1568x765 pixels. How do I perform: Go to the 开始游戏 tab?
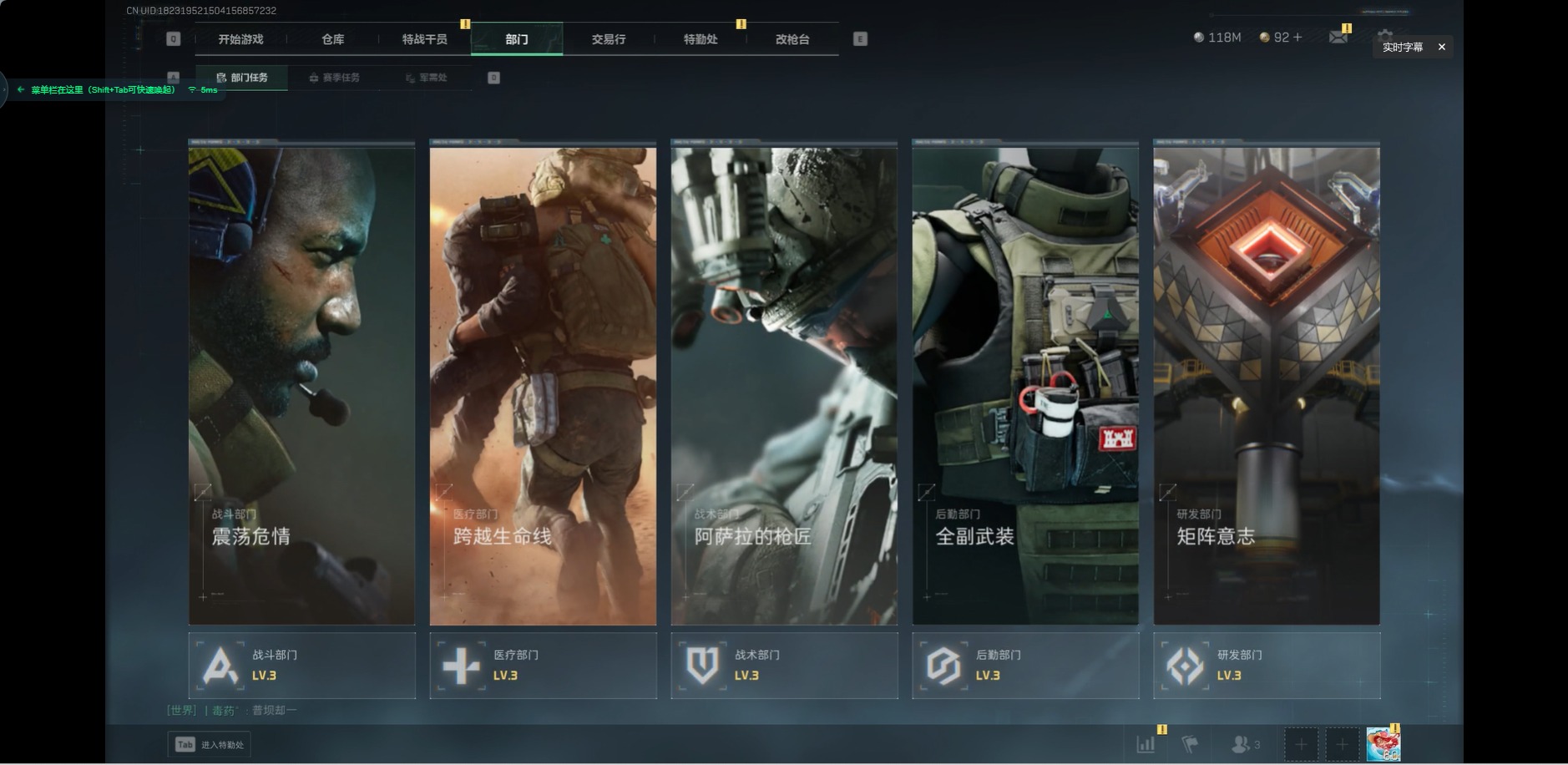(x=240, y=39)
